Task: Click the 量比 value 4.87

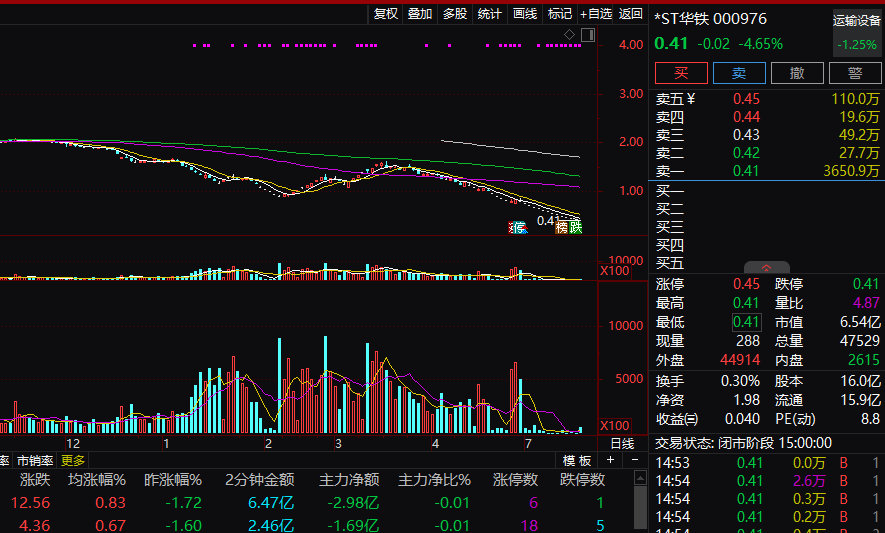Action: pos(866,303)
